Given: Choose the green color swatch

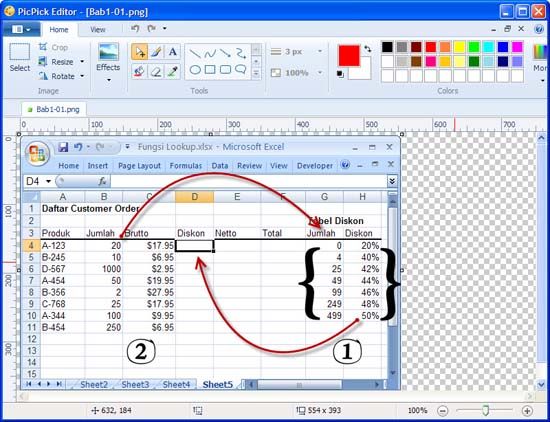Looking at the screenshot, I should (474, 47).
